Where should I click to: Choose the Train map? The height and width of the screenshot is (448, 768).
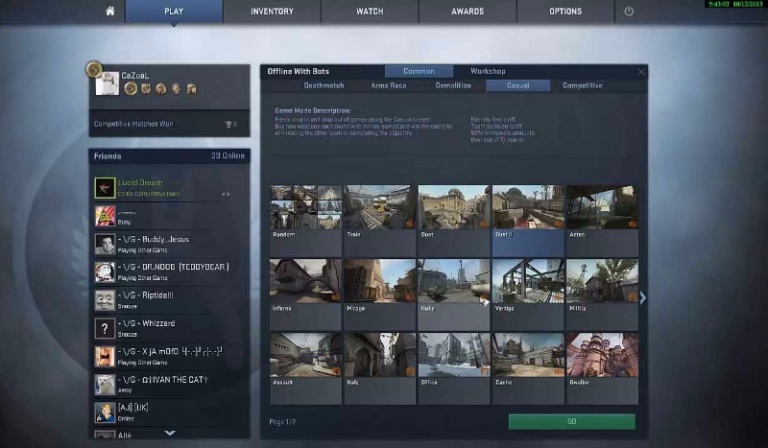click(380, 220)
